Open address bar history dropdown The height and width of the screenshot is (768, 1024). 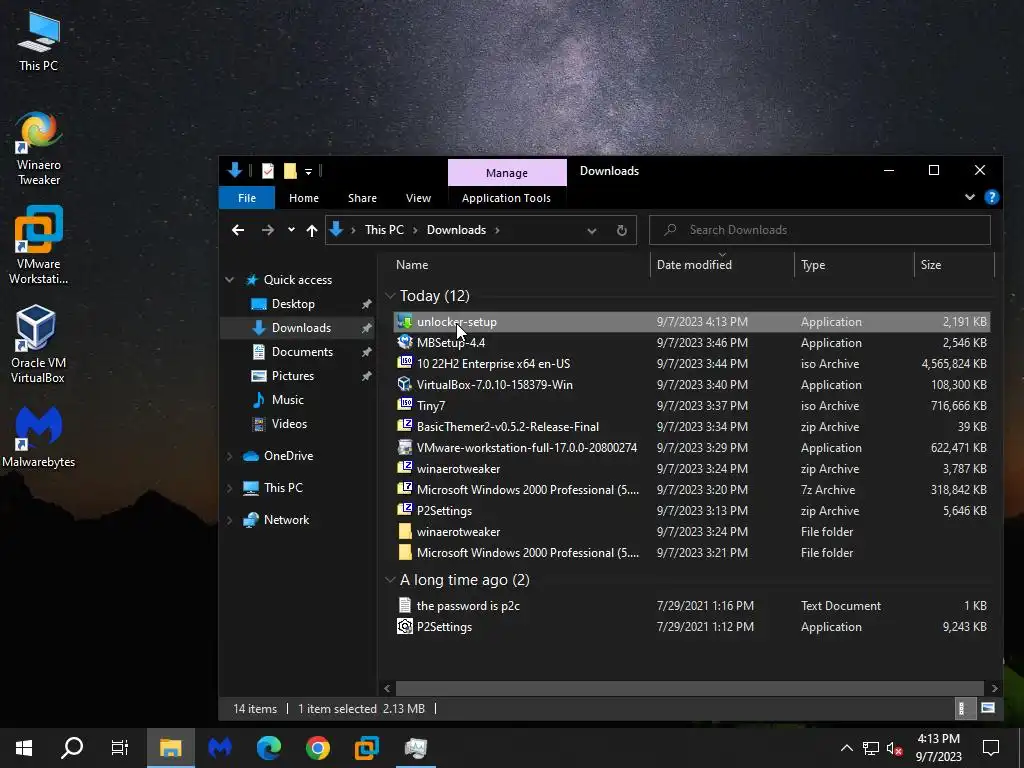click(x=592, y=231)
